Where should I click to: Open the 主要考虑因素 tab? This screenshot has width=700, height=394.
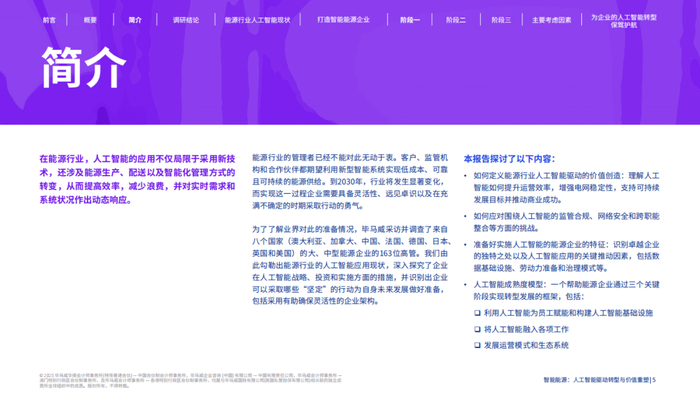[552, 20]
